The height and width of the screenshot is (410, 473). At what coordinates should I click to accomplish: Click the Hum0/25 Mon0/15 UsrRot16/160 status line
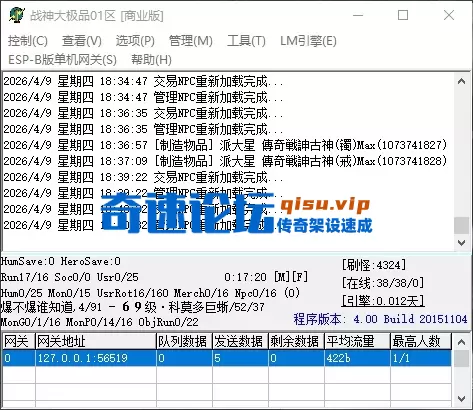(150, 293)
